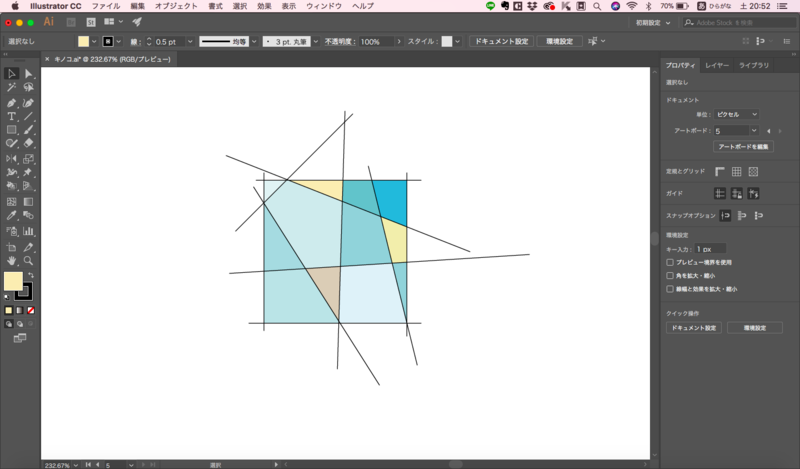Click ドキュメント設定 in the control bar
The height and width of the screenshot is (469, 800).
tap(502, 41)
